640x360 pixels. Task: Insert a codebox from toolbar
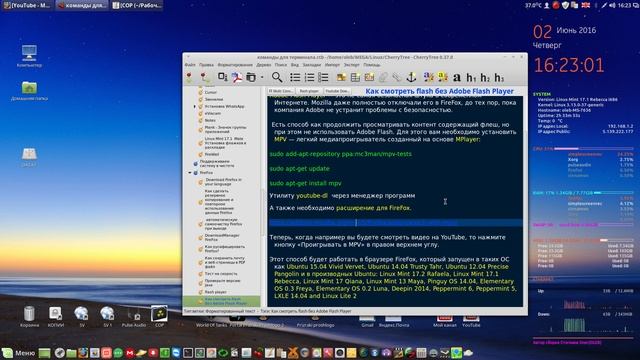(369, 77)
